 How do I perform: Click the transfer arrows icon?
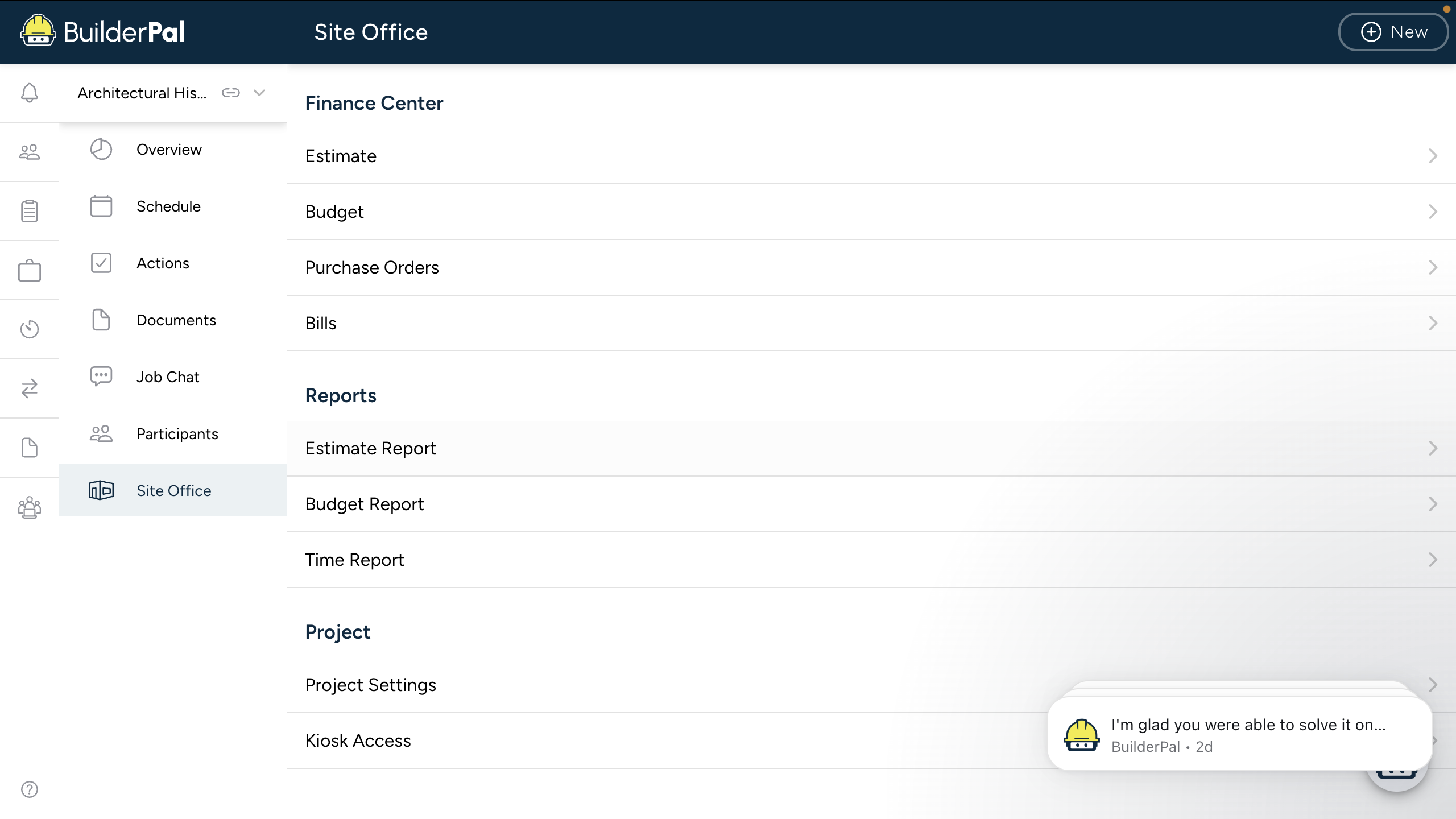tap(30, 388)
